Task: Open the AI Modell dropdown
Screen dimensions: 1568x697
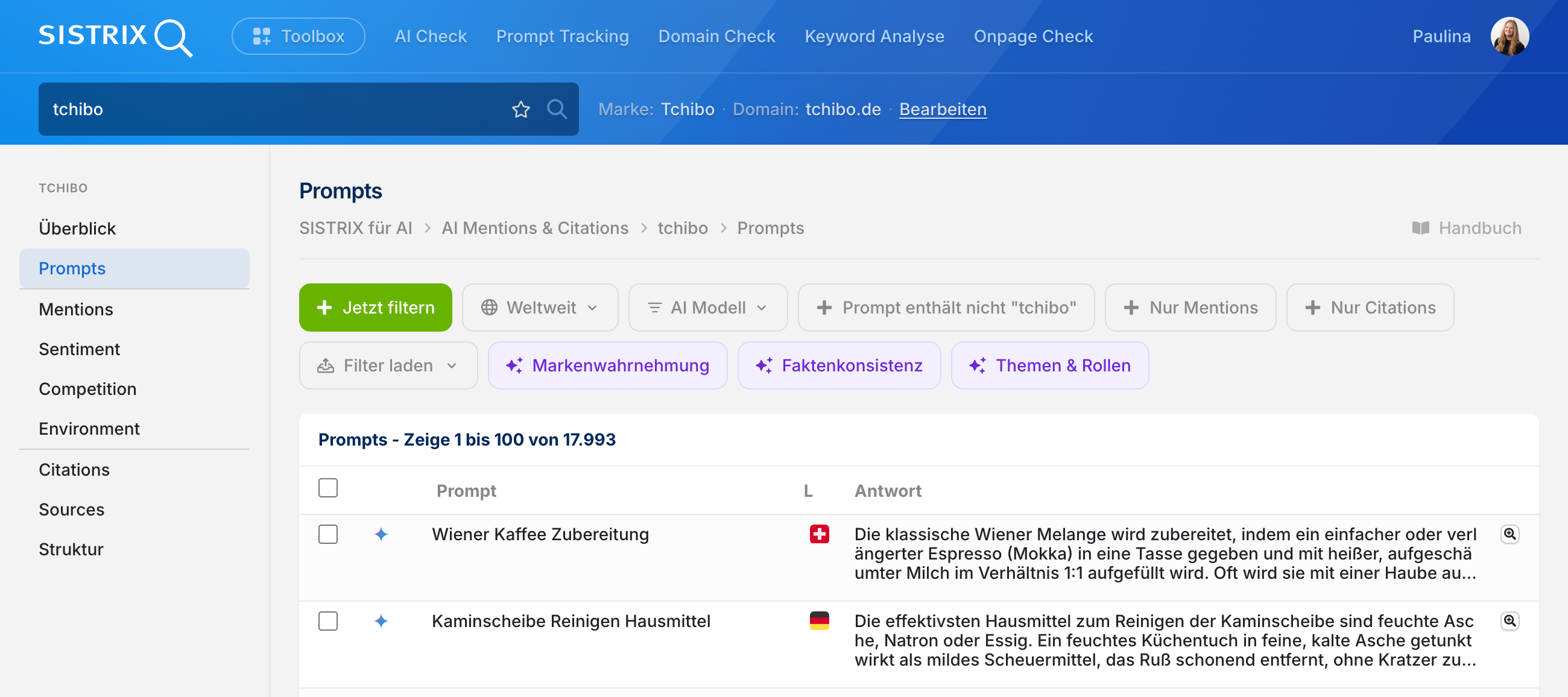Action: coord(708,307)
